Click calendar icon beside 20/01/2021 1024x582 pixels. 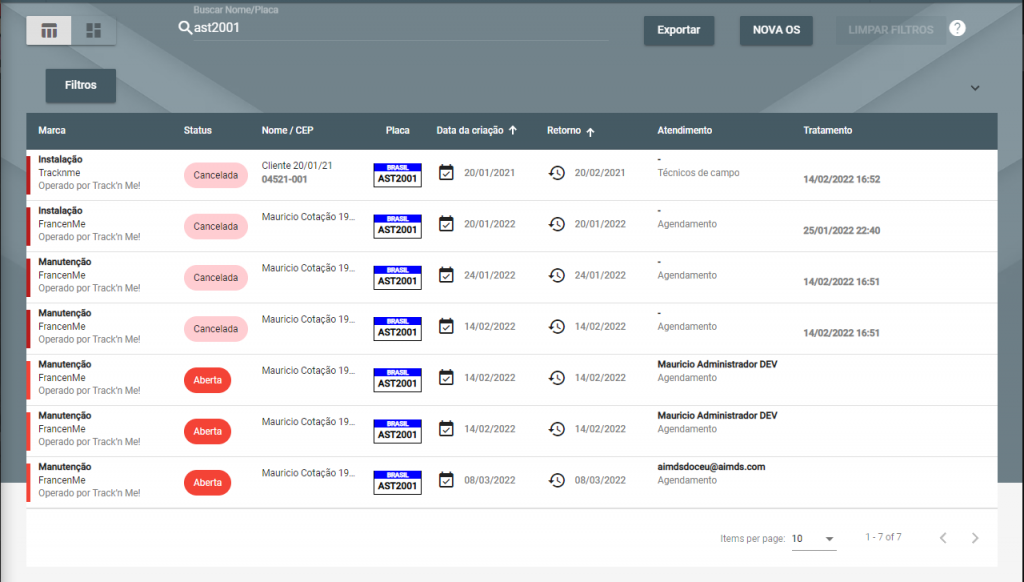point(446,172)
